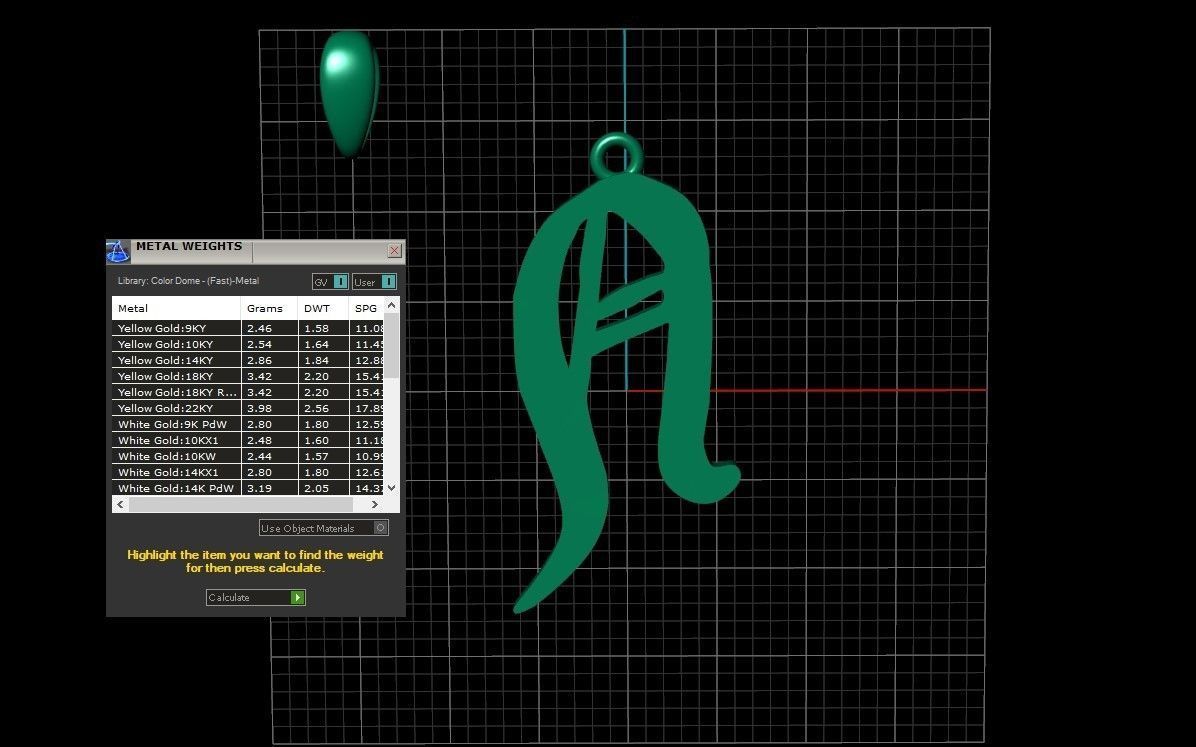Screen dimensions: 1196x747
Task: Select the Yellow Gold:14KY row
Action: click(248, 360)
